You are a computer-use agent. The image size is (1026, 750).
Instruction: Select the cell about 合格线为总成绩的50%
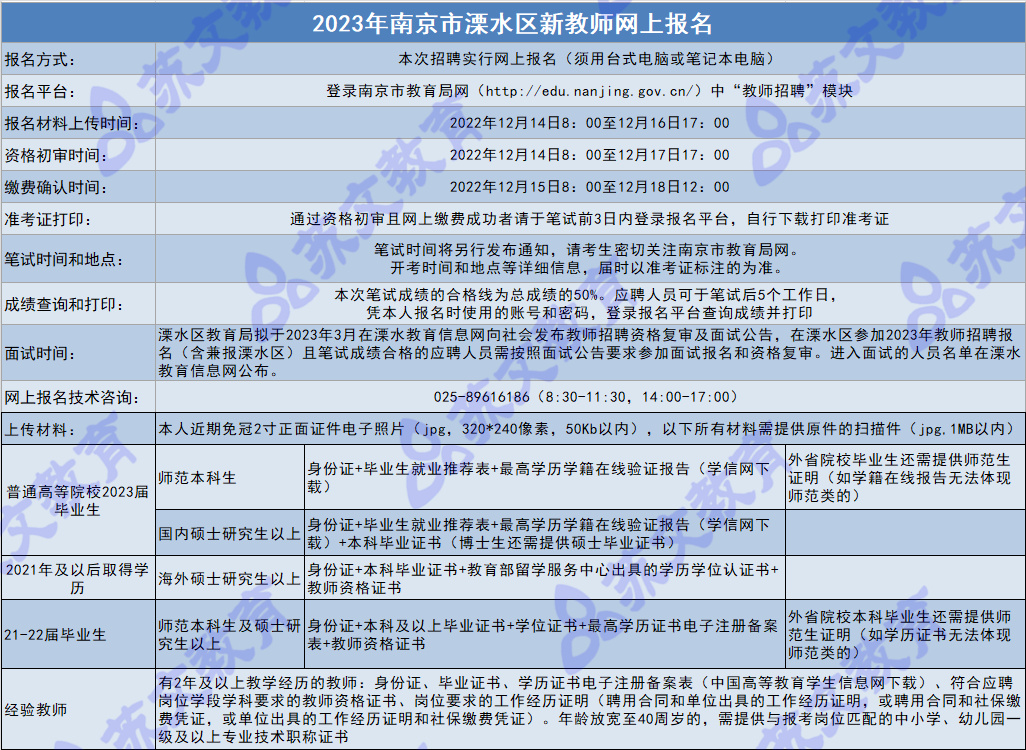(x=590, y=304)
